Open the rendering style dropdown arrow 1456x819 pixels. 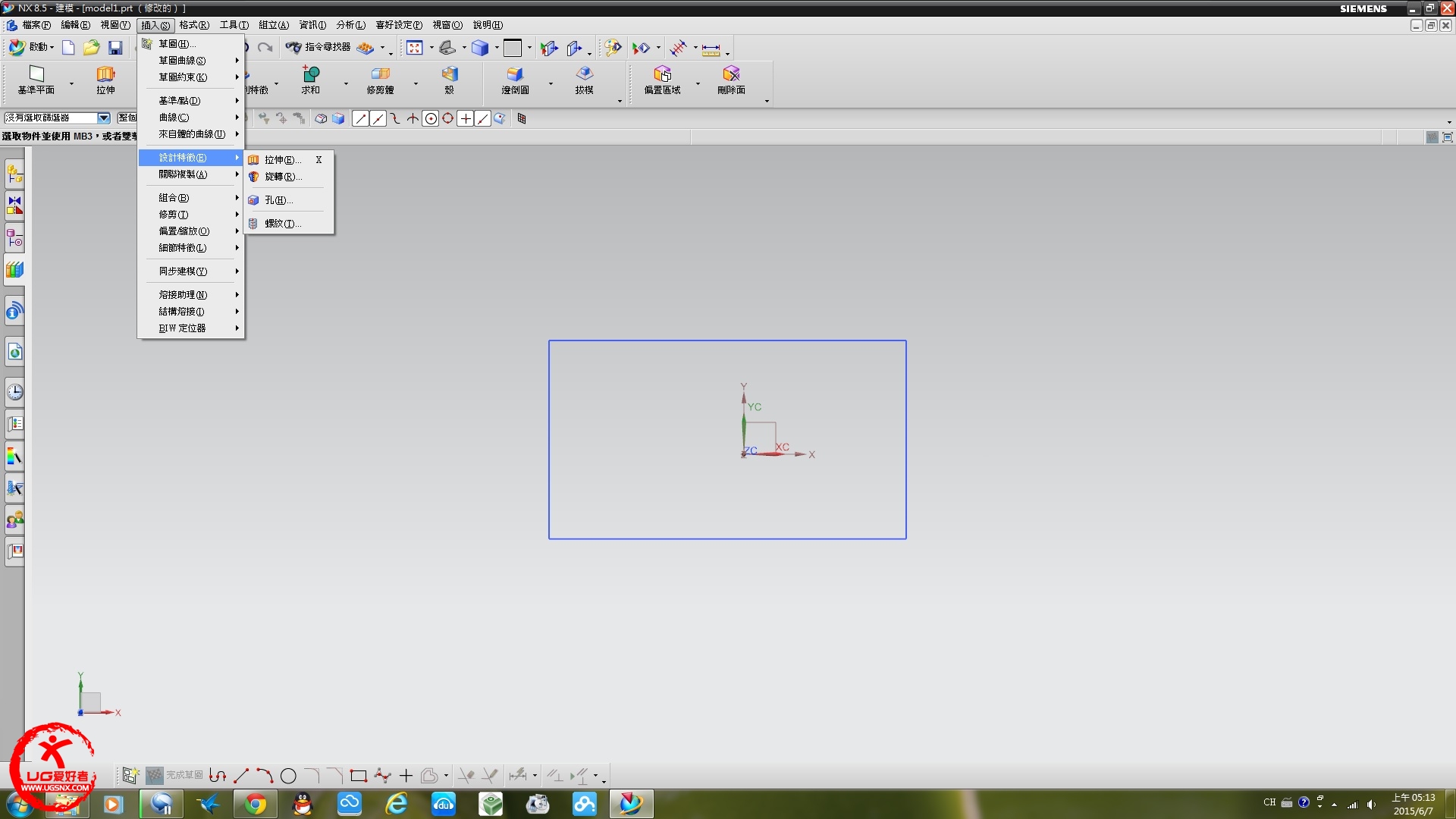coord(497,48)
